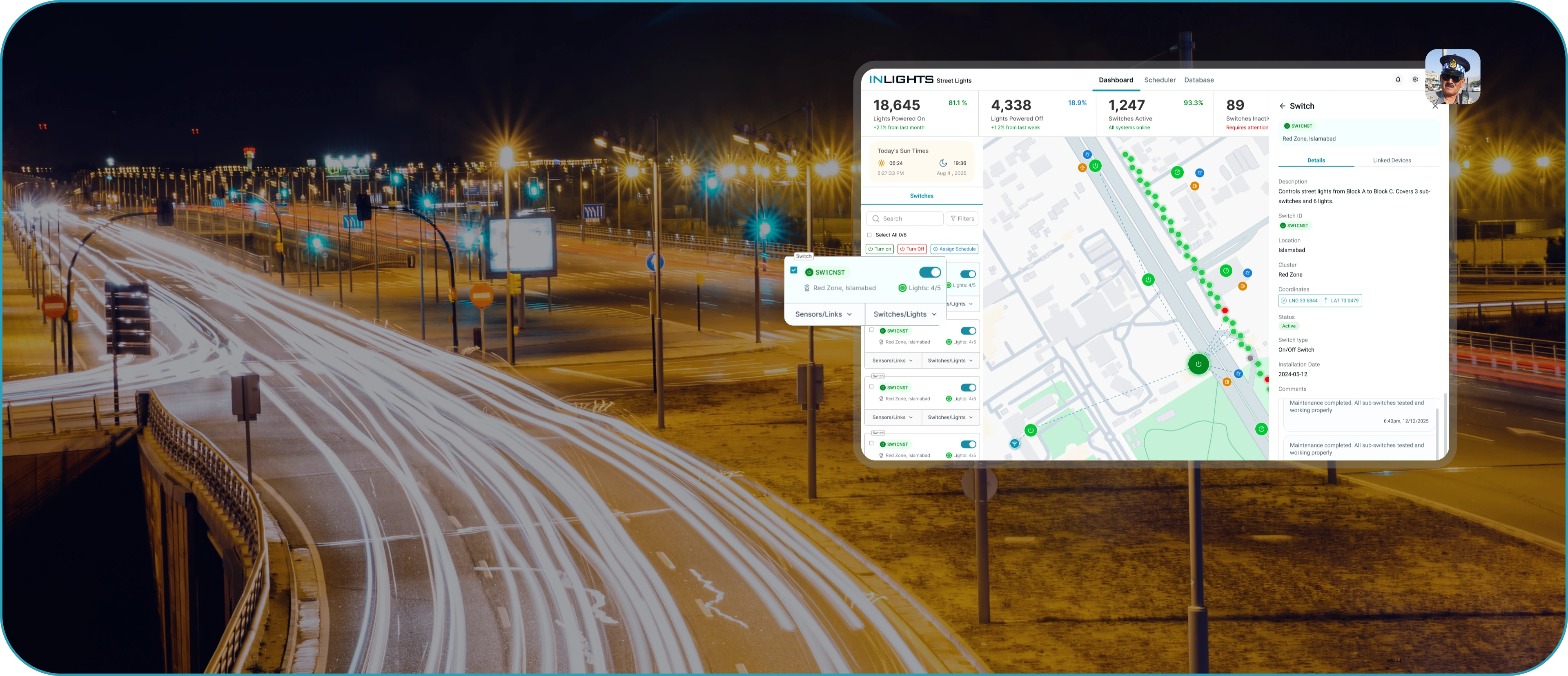Select the teal Wi-Fi marker on the map
Image resolution: width=1568 pixels, height=676 pixels.
(1014, 444)
